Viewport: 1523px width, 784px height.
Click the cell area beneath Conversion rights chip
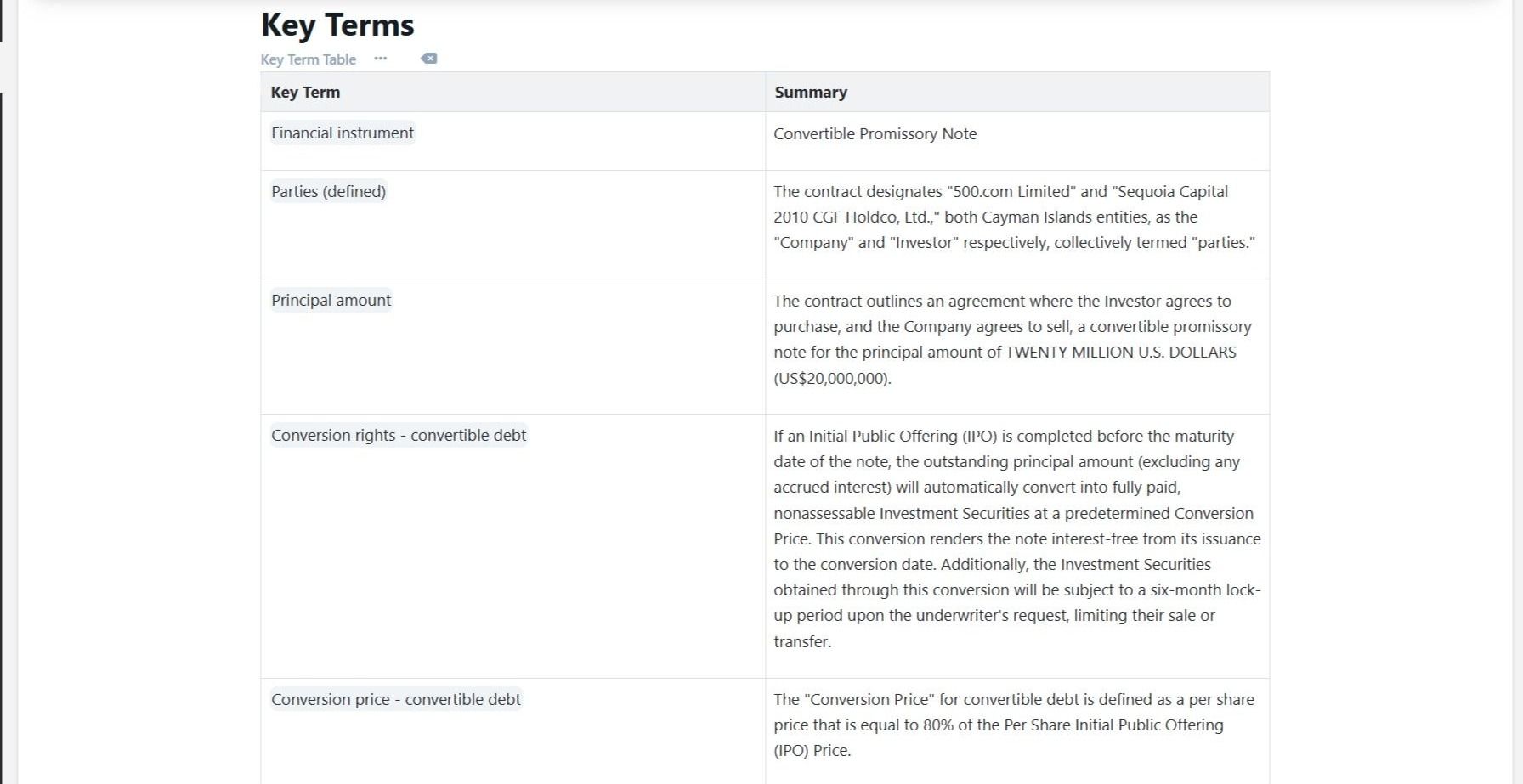(512, 562)
